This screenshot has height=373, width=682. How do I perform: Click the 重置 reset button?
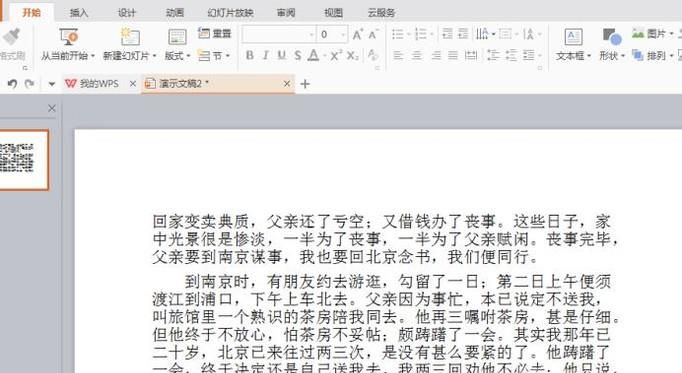214,33
